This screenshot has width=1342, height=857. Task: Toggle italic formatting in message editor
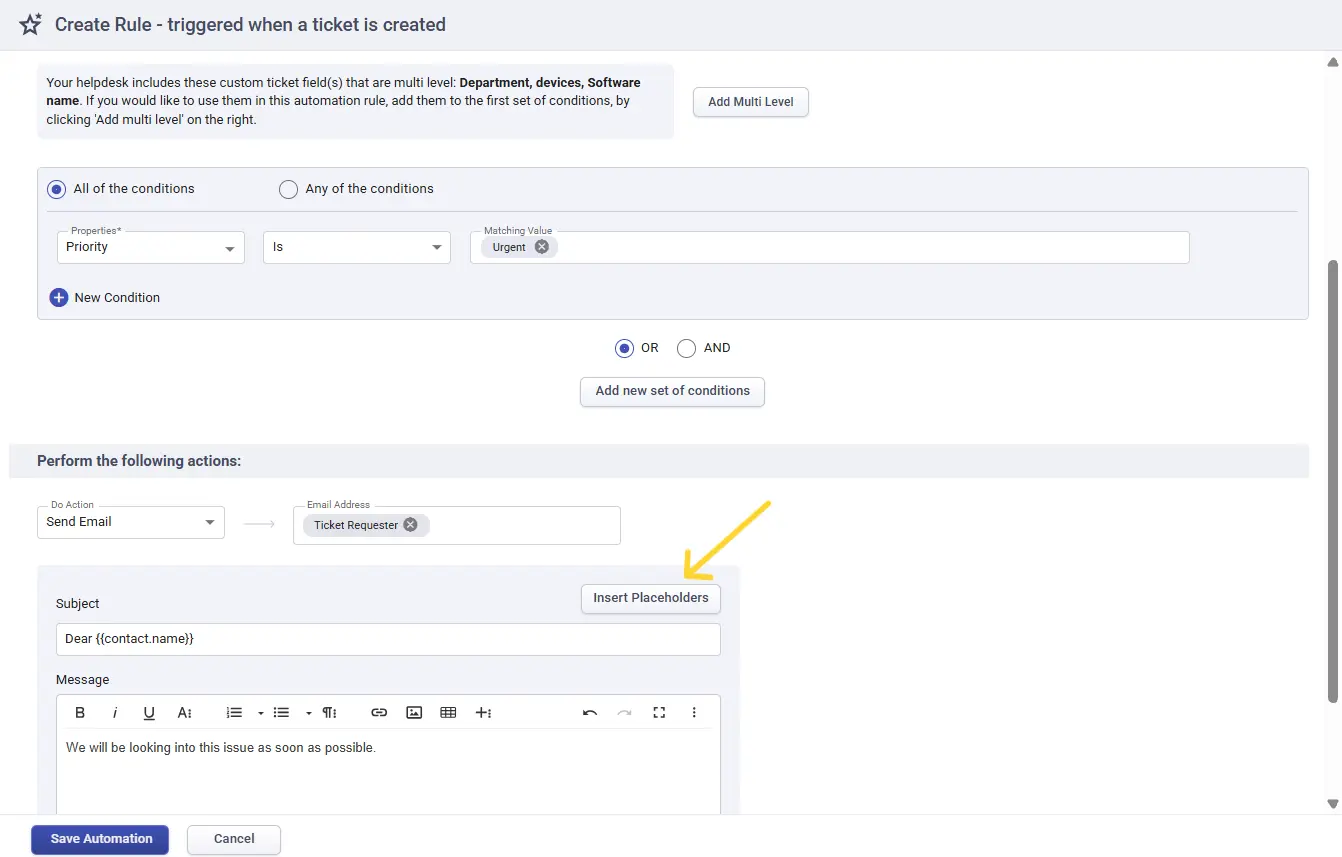click(115, 713)
